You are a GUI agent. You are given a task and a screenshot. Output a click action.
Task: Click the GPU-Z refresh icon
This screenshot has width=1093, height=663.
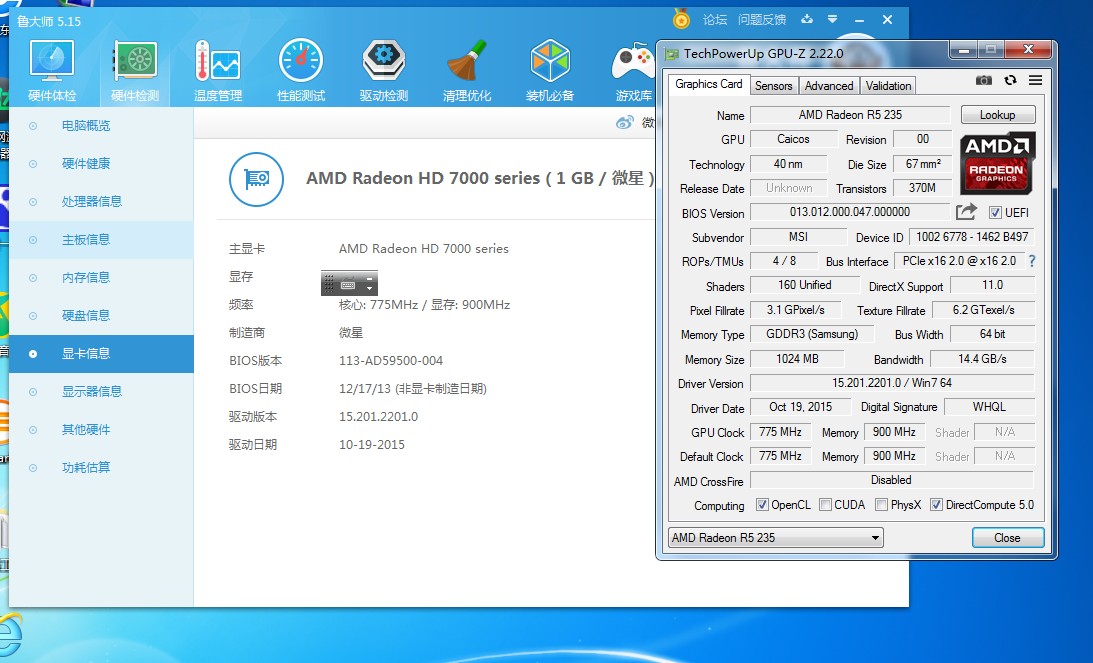coord(1010,80)
